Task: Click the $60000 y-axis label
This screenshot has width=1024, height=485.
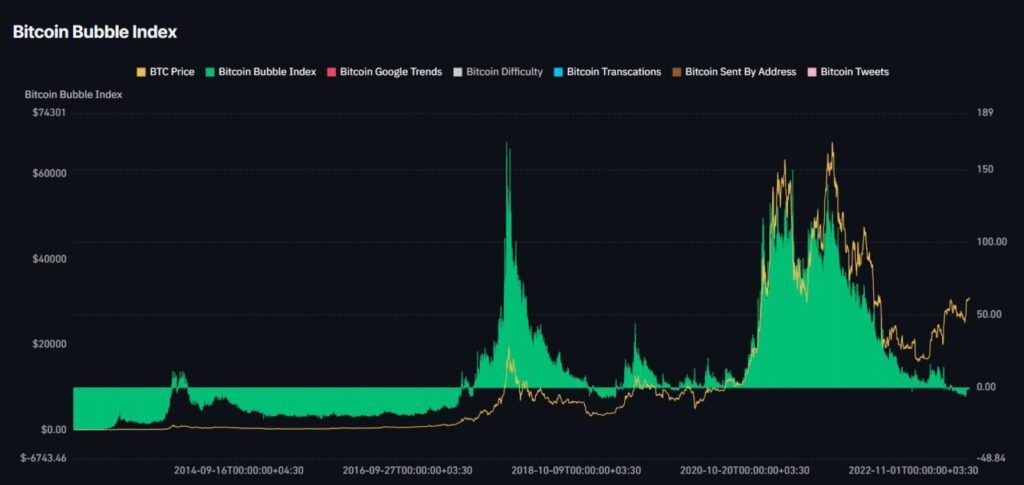Action: pyautogui.click(x=49, y=174)
